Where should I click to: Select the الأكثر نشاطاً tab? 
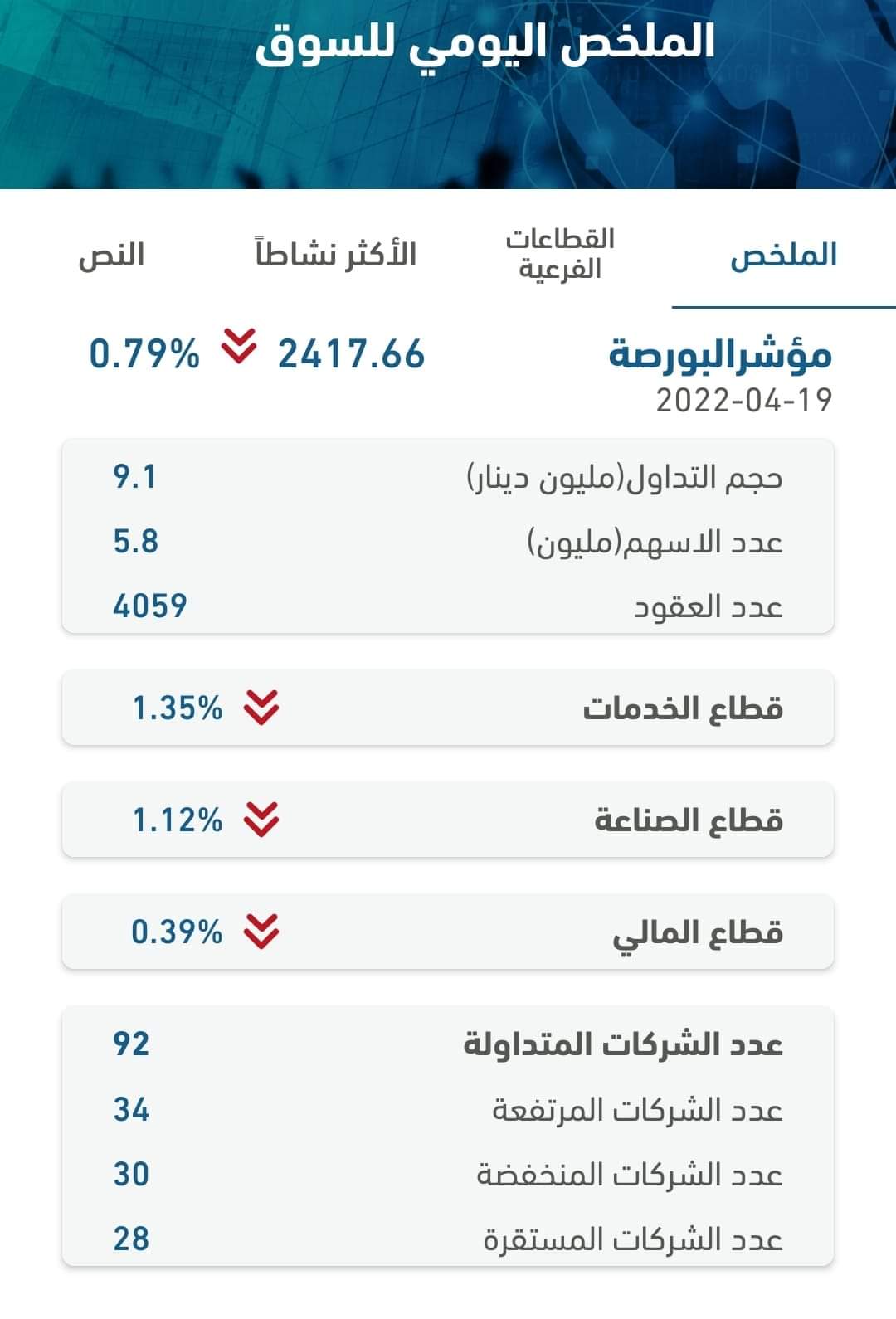(x=336, y=255)
